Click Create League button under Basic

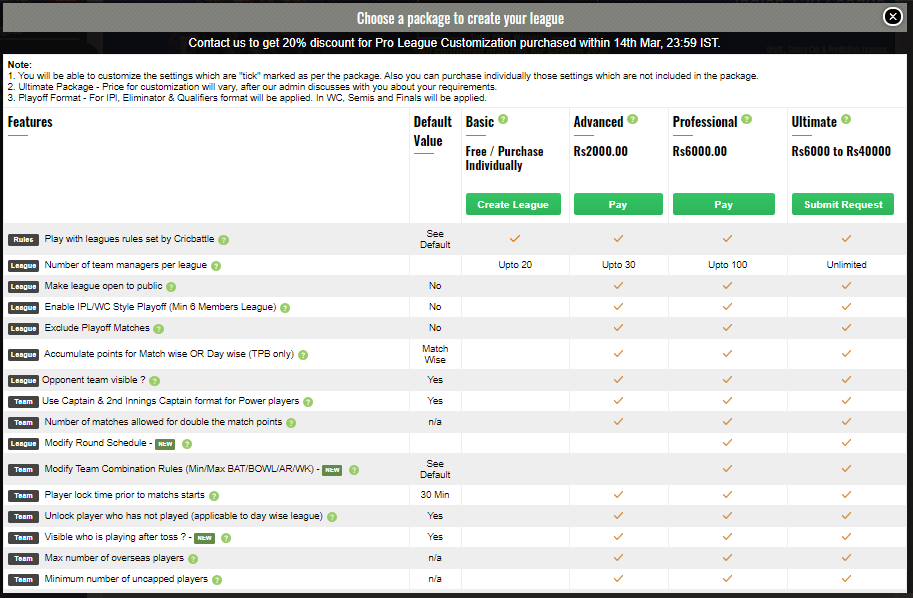pos(513,204)
